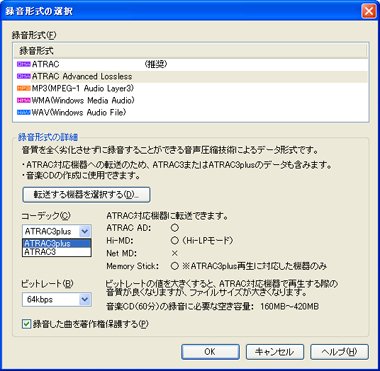Confirm with the OK button
Screen dimensions: 380x371
[210, 352]
